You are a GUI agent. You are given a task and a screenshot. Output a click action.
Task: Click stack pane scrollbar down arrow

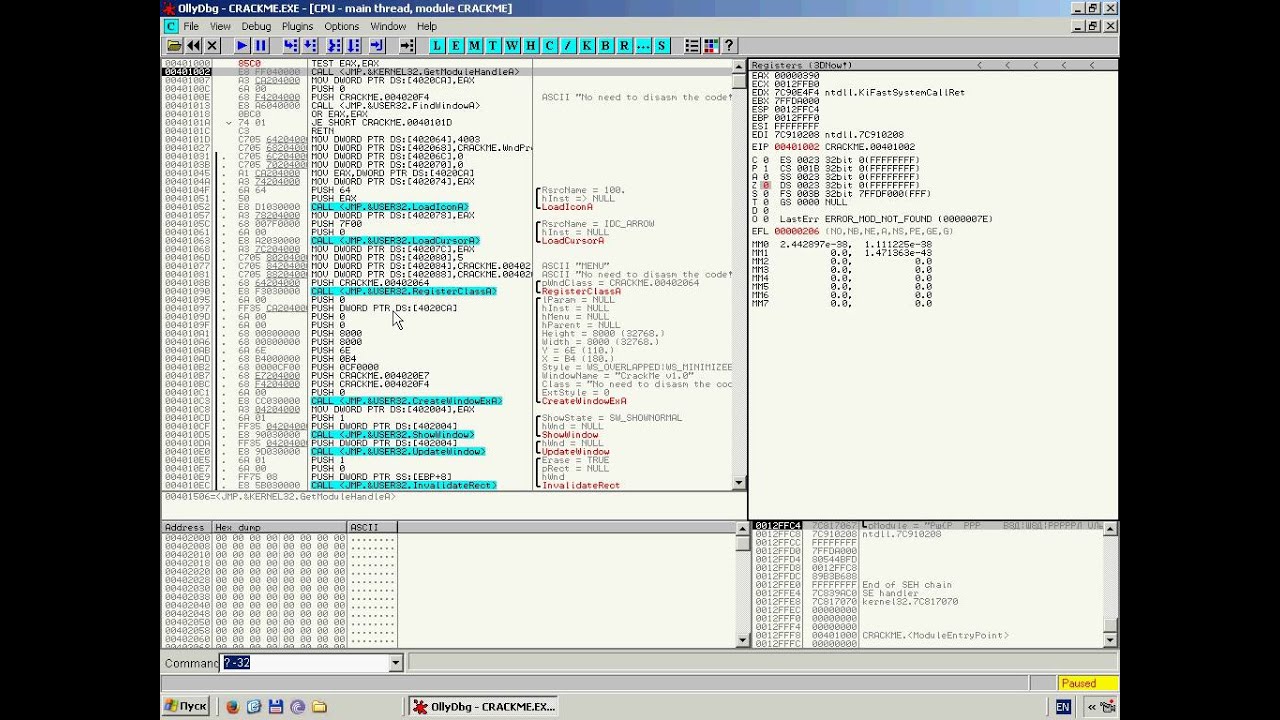click(x=1110, y=641)
